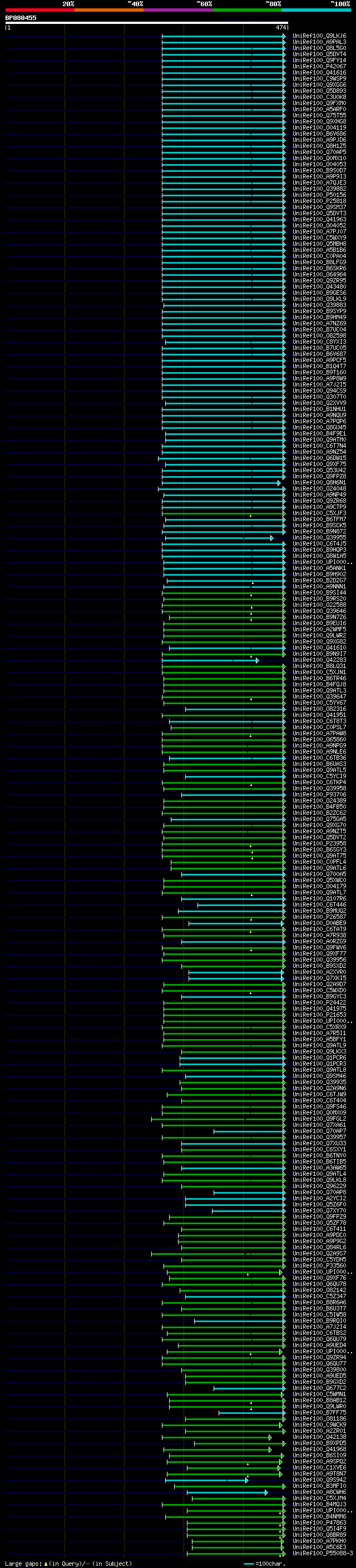Click the red ~20% identity legend segment
Viewport: 356px width, 1568px height.
pos(39,10)
